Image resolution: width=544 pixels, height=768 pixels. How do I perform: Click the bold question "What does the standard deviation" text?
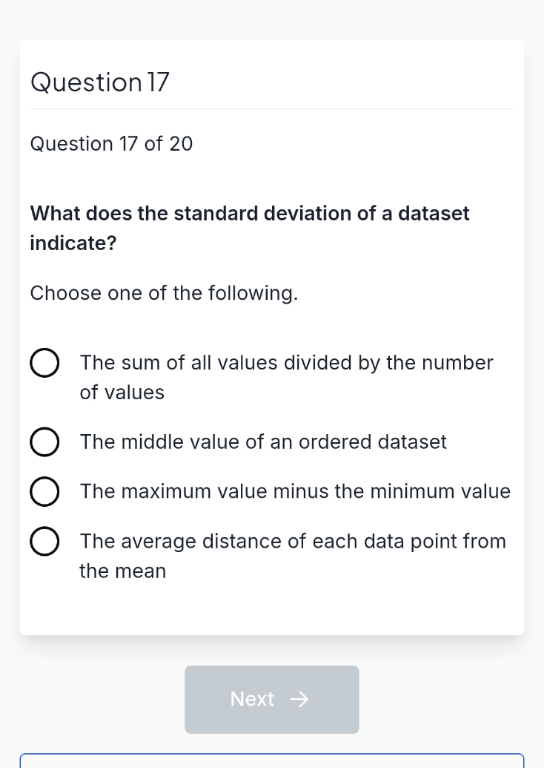coord(250,214)
